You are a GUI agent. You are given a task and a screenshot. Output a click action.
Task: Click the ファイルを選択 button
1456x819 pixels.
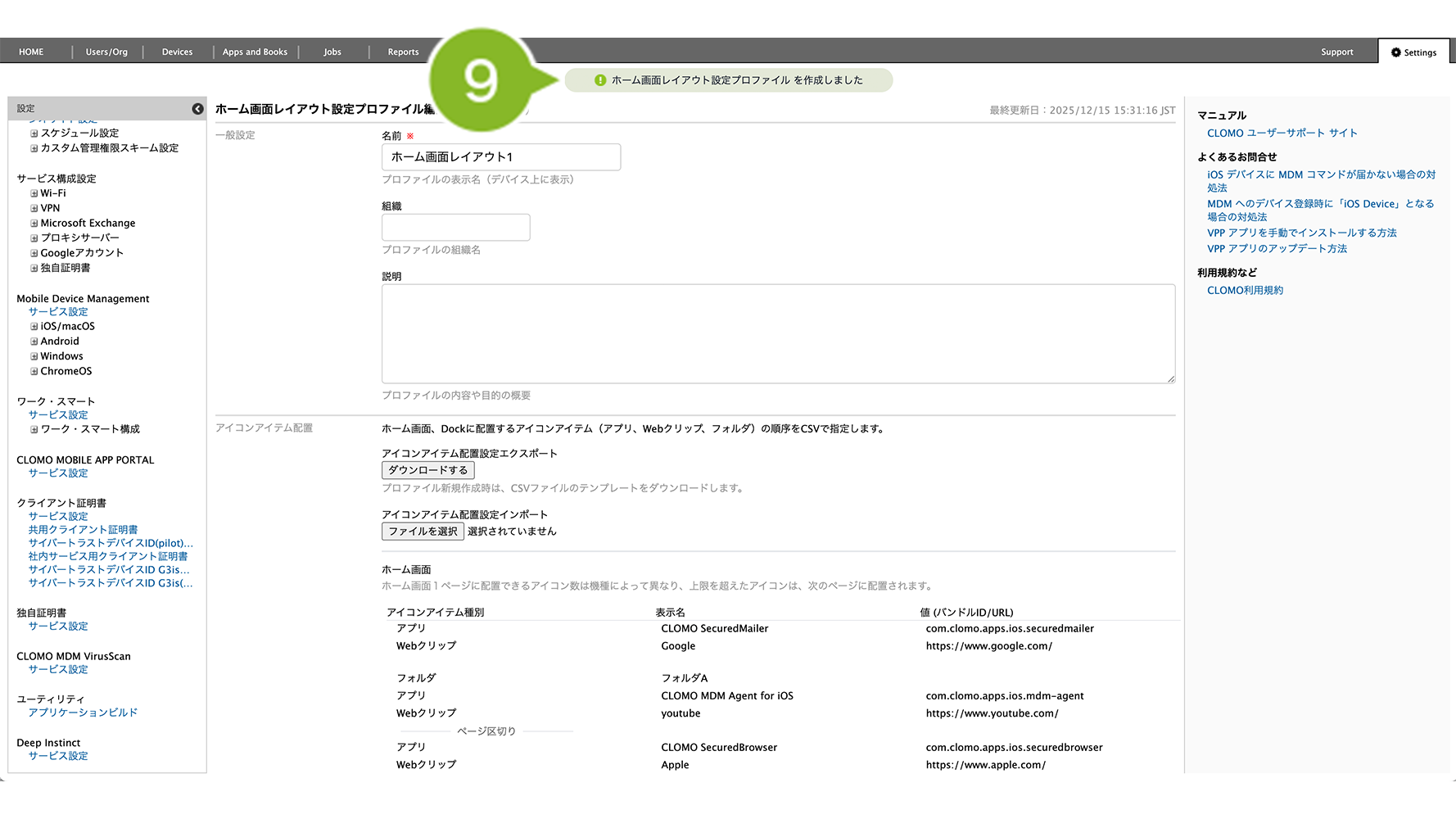(423, 532)
